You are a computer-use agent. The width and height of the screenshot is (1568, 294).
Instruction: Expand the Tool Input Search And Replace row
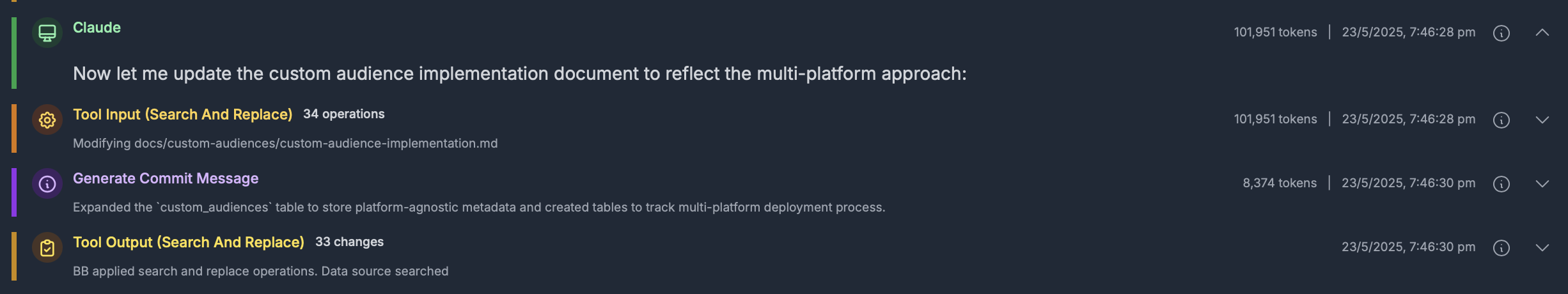(1542, 120)
